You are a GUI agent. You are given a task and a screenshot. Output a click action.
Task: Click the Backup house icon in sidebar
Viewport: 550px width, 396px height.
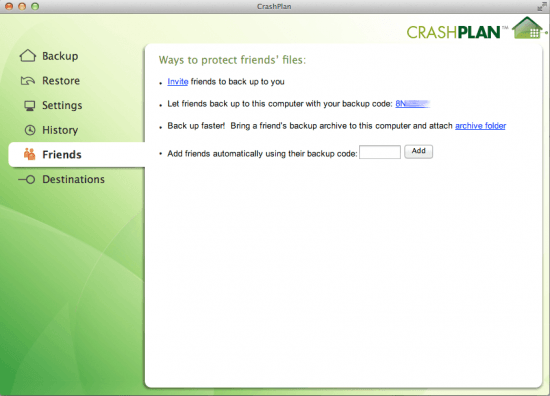tap(28, 56)
